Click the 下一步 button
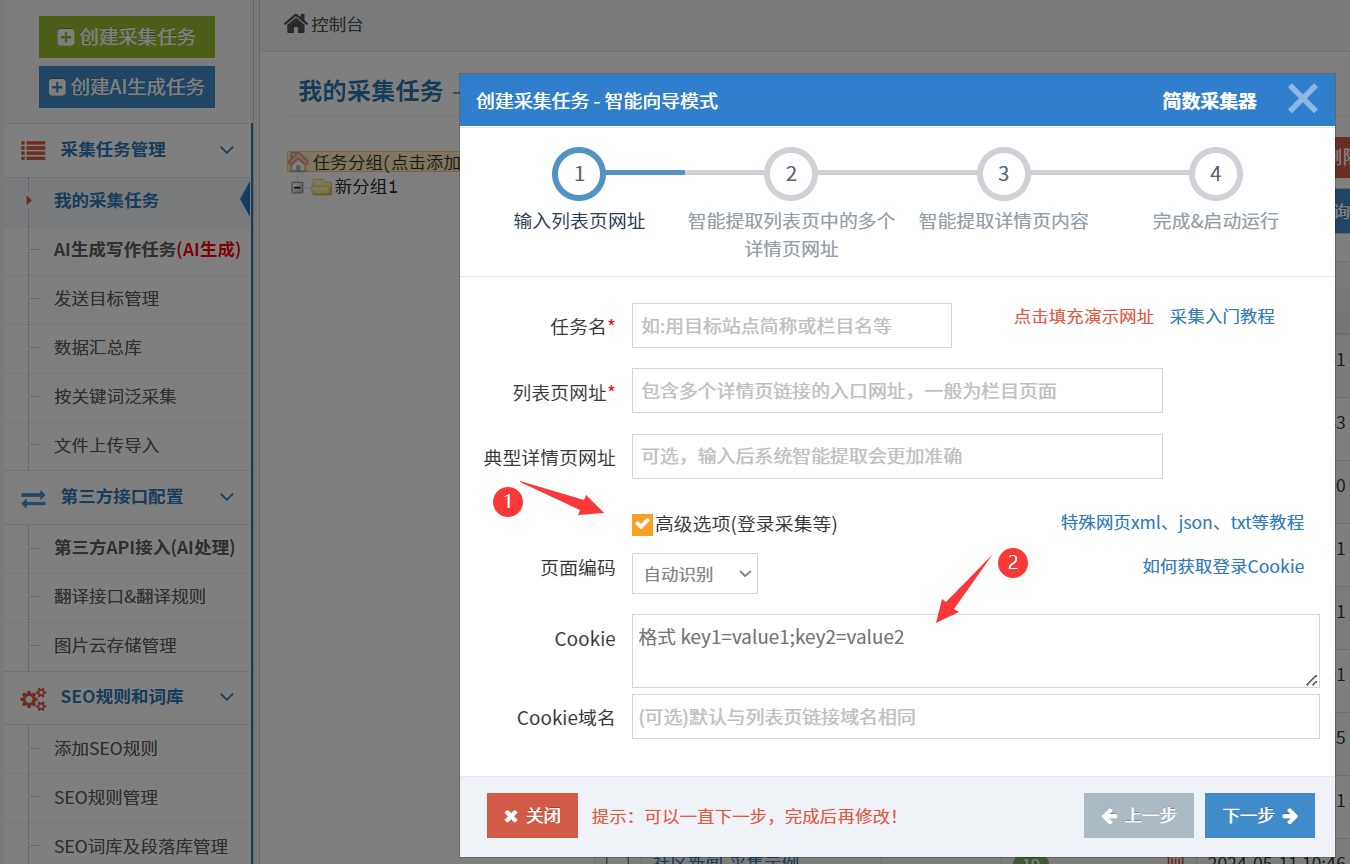1350x864 pixels. pyautogui.click(x=1260, y=816)
